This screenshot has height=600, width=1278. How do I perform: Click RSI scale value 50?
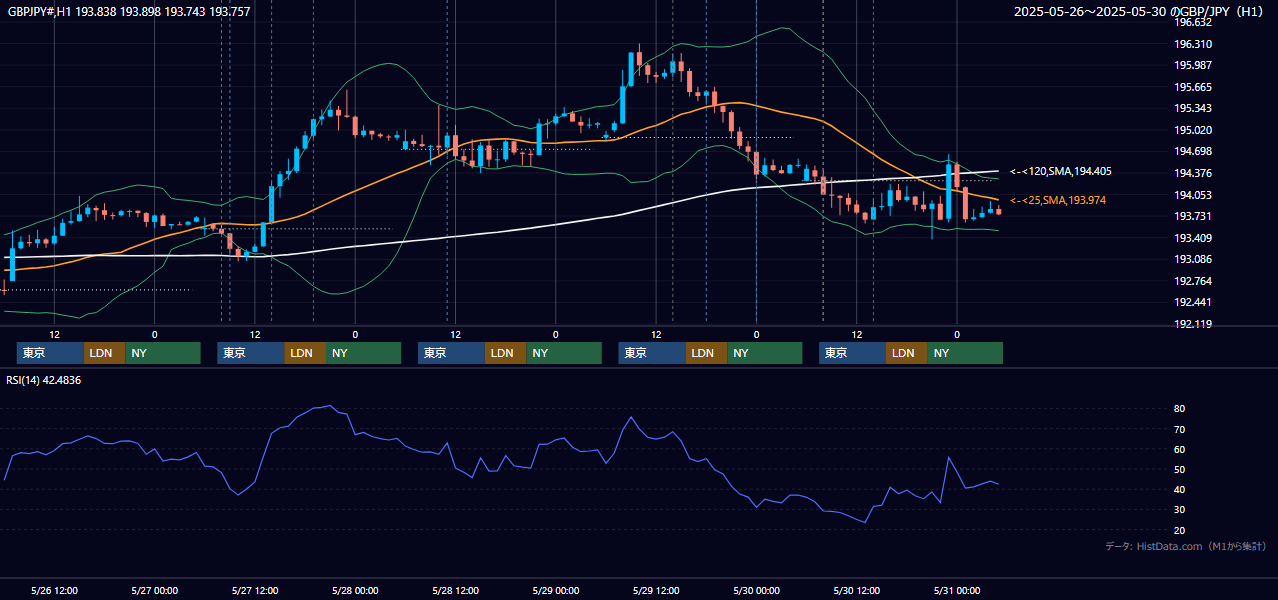1180,469
